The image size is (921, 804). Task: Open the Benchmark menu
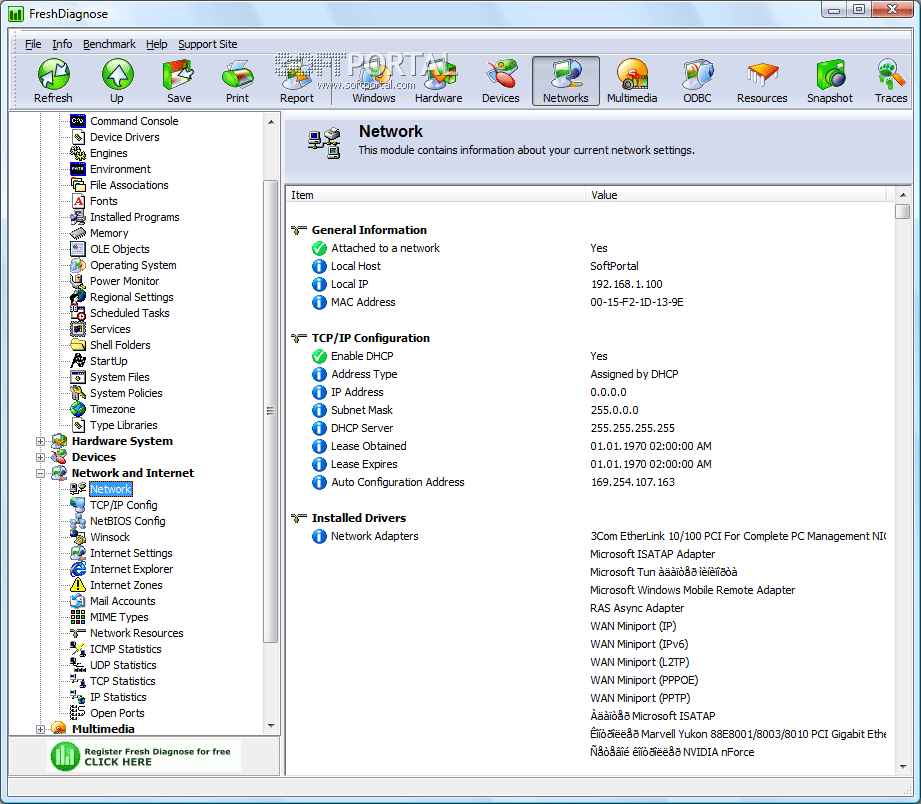(109, 44)
